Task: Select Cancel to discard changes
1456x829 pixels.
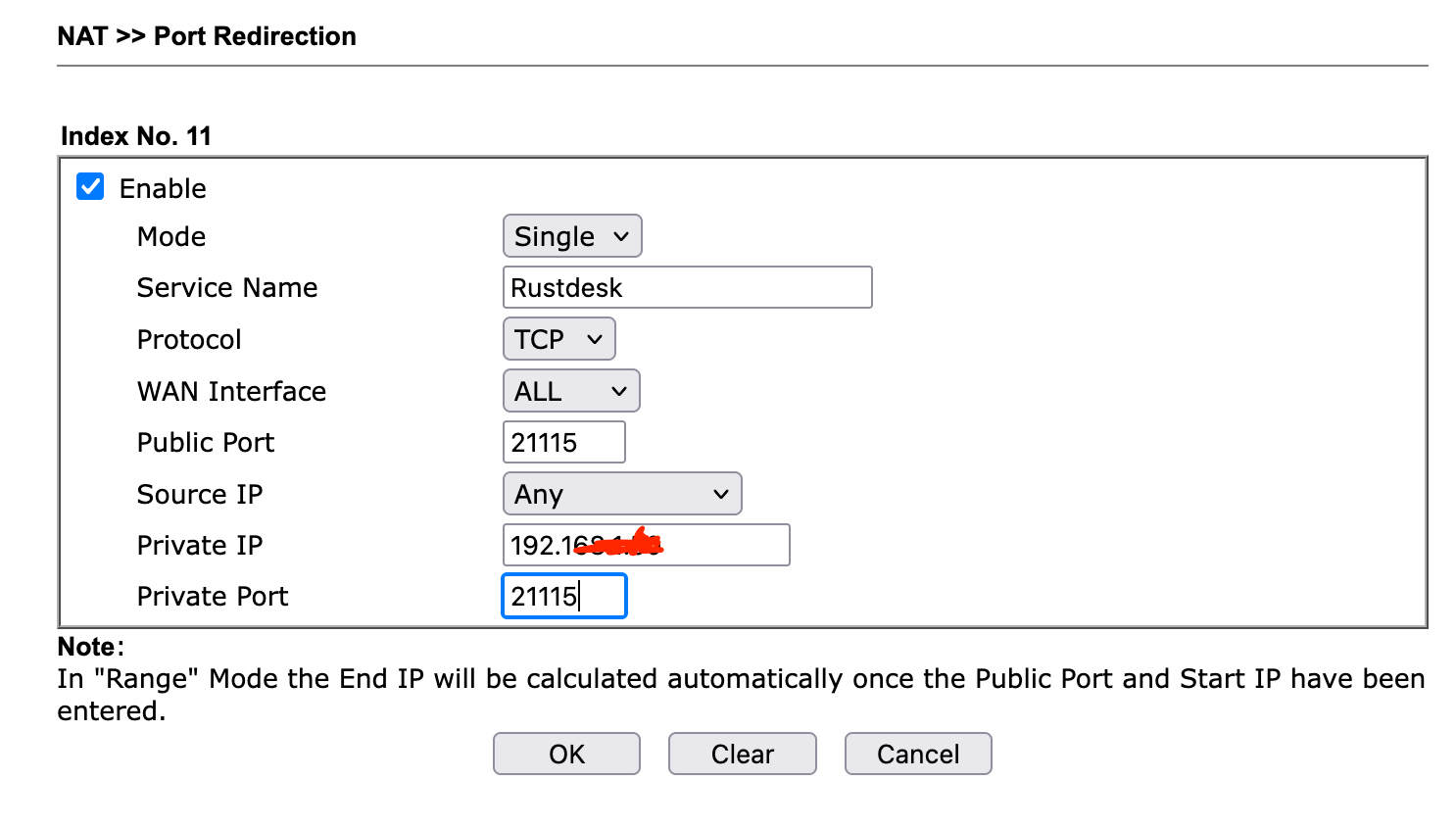Action: click(917, 754)
